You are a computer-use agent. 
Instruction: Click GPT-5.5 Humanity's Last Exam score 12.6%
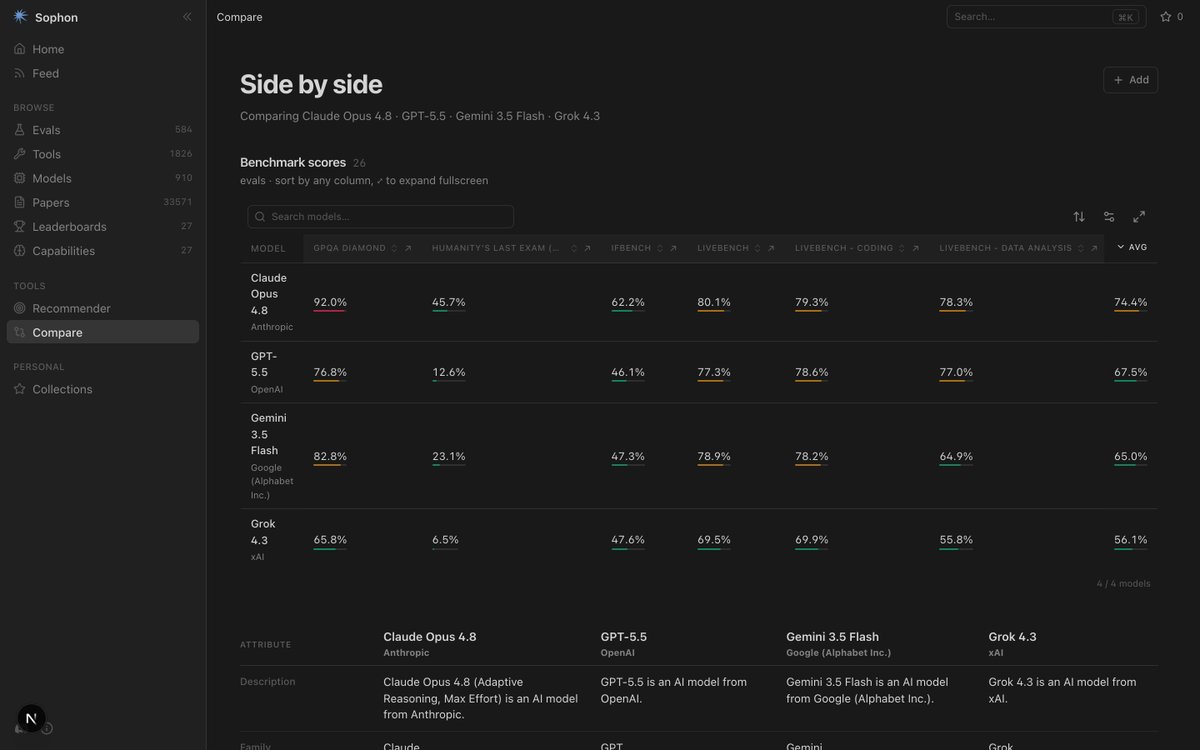(x=449, y=372)
